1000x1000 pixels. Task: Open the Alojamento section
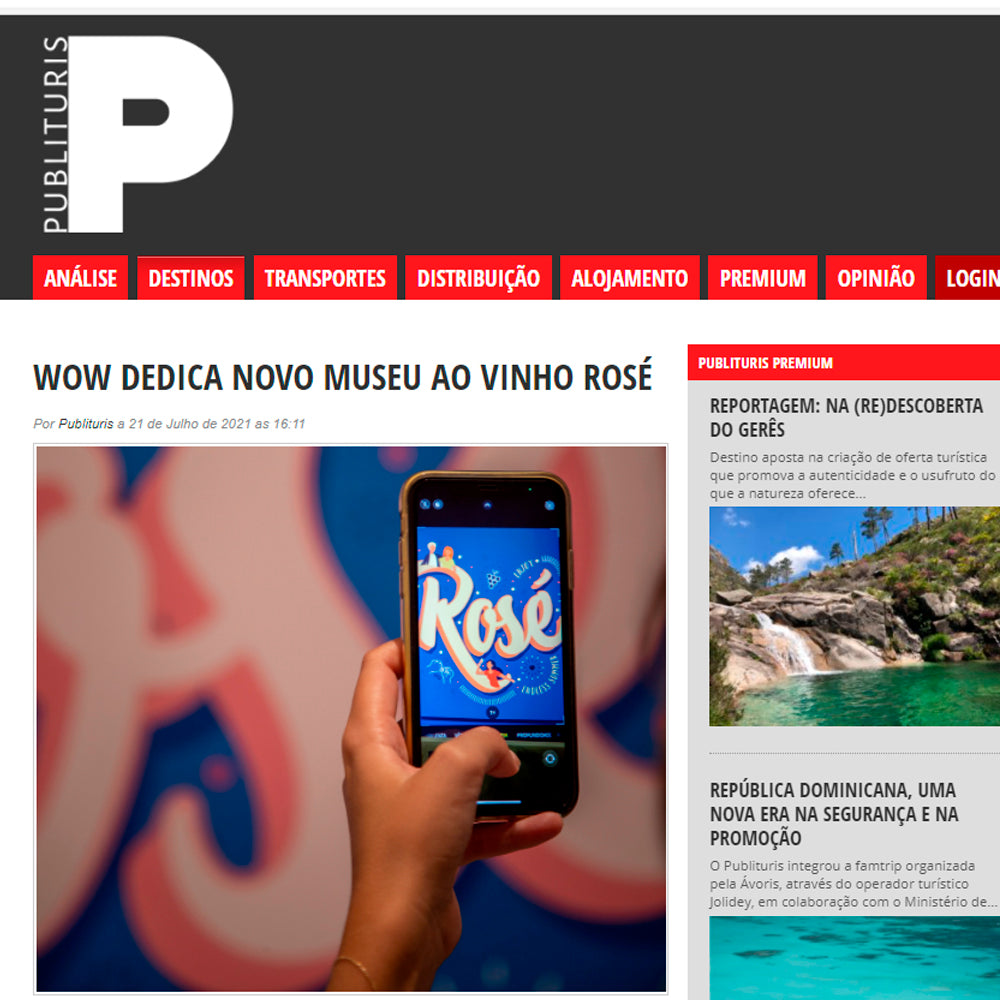coord(629,278)
